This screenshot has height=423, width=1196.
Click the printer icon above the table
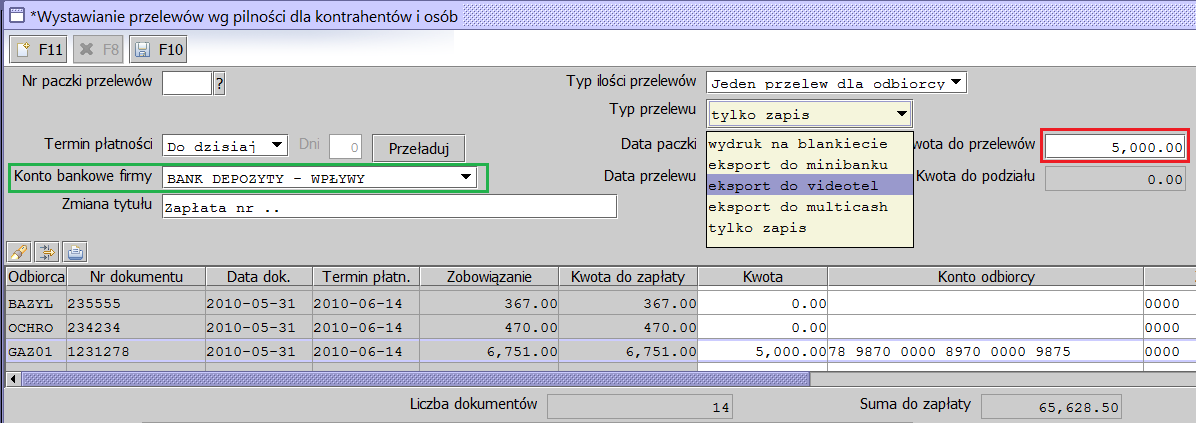[x=76, y=250]
